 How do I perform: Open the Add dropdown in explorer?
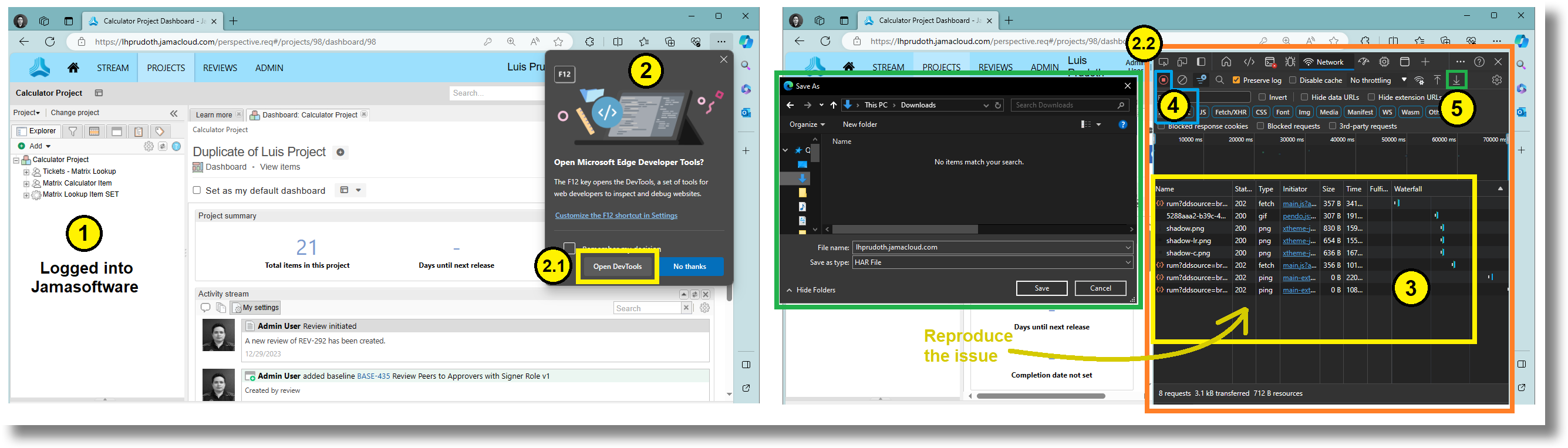[x=35, y=146]
